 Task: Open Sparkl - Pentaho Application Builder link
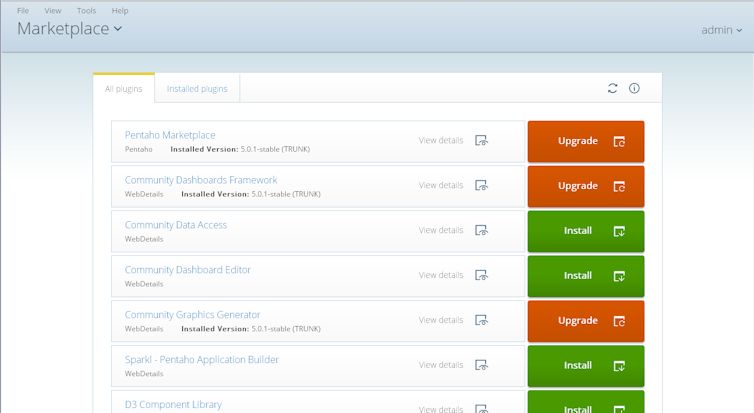click(201, 359)
